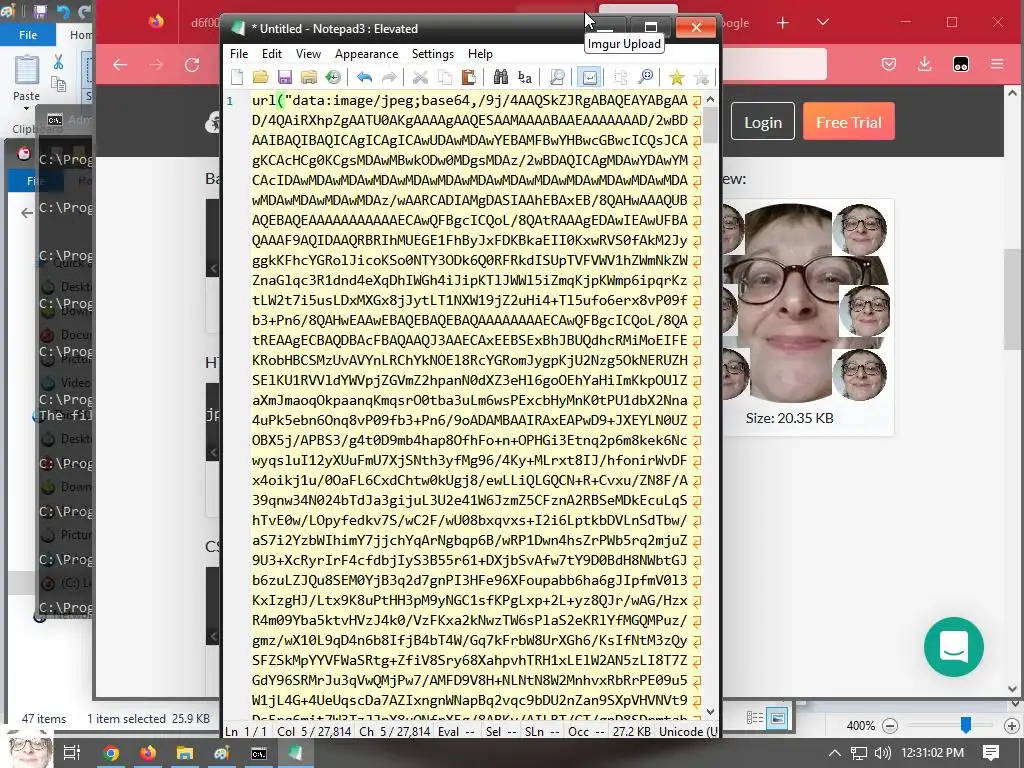Click the zoom-in plus button in Paint

click(x=1012, y=726)
